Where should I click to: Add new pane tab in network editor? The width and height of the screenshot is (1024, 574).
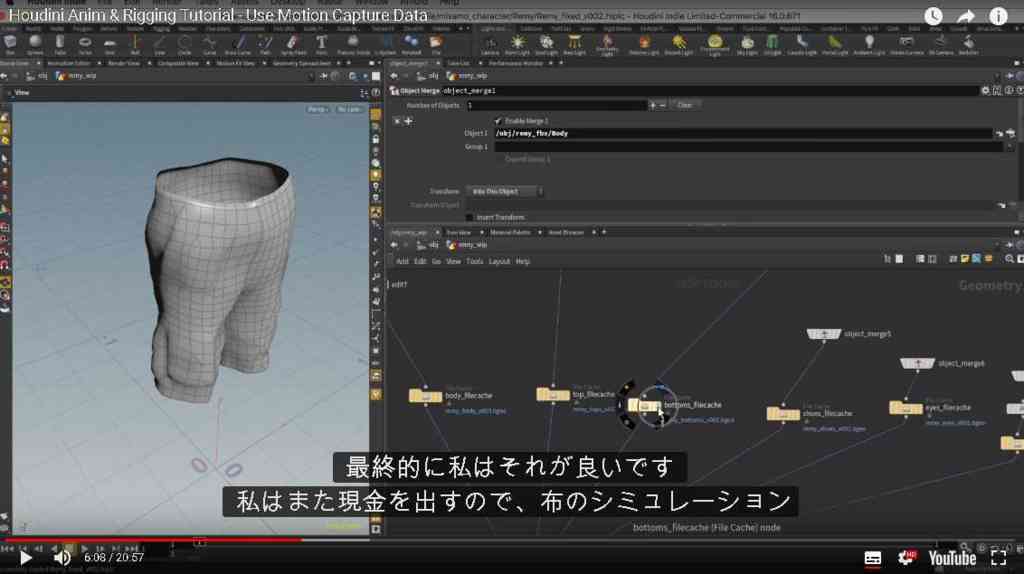point(604,232)
